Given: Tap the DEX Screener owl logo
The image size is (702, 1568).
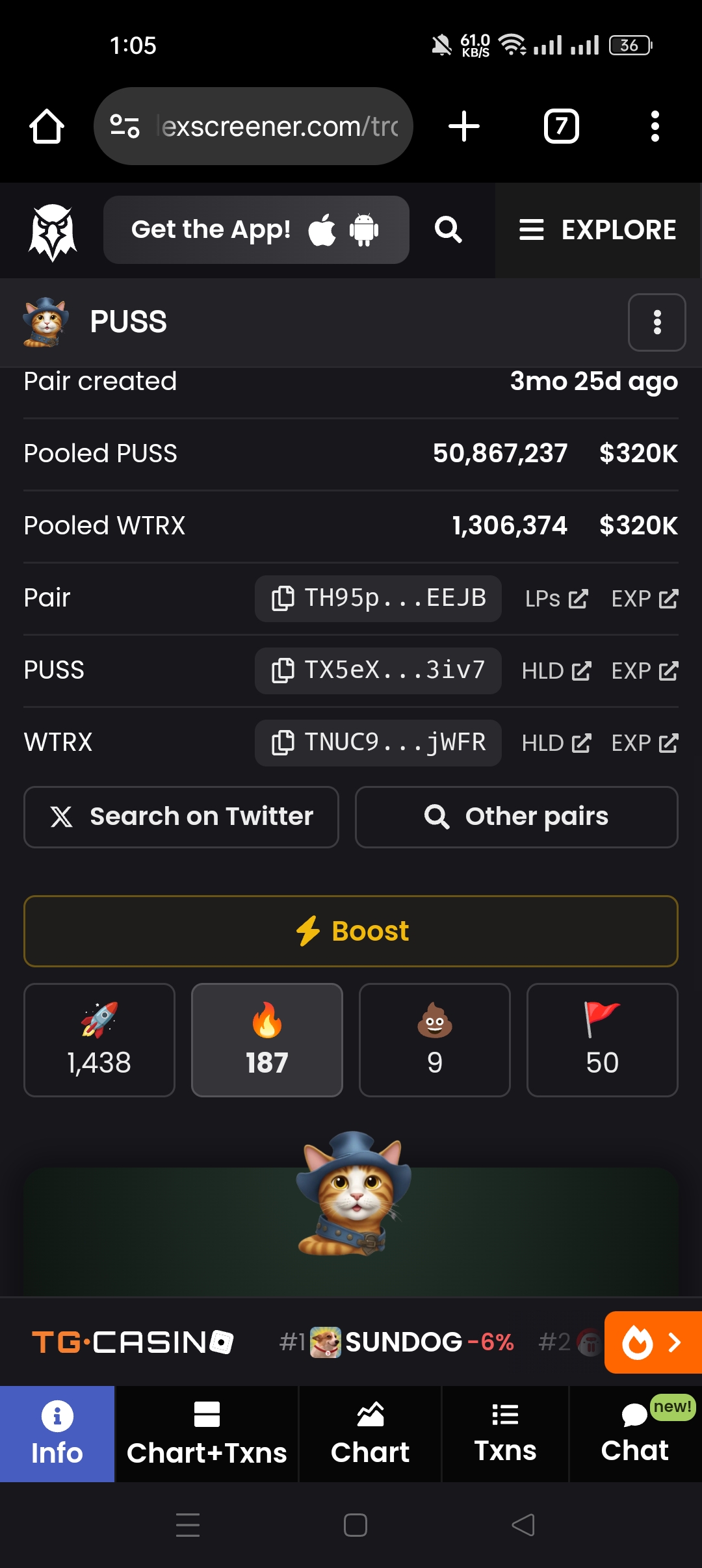Looking at the screenshot, I should point(53,231).
